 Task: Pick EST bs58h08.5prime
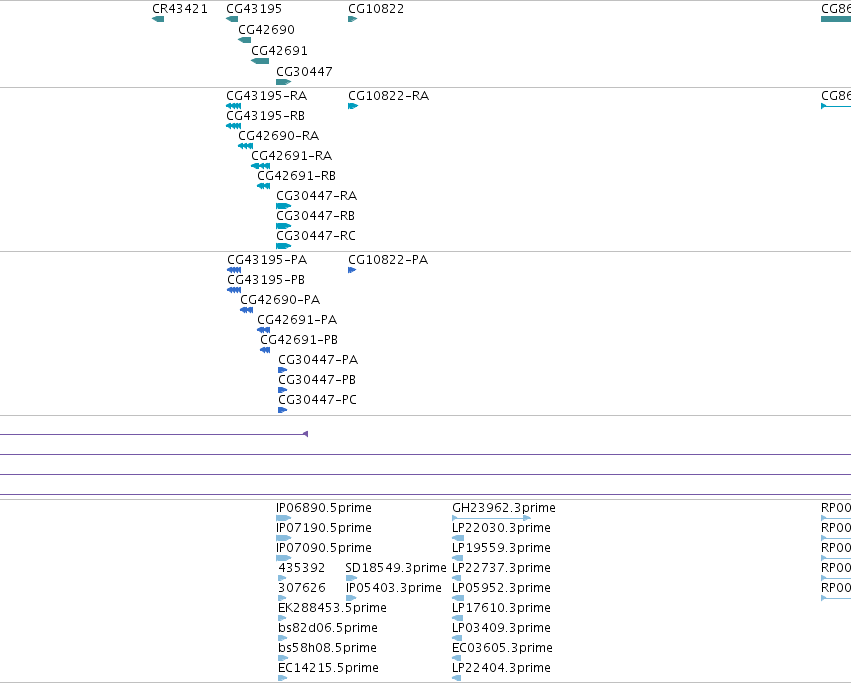tap(327, 648)
